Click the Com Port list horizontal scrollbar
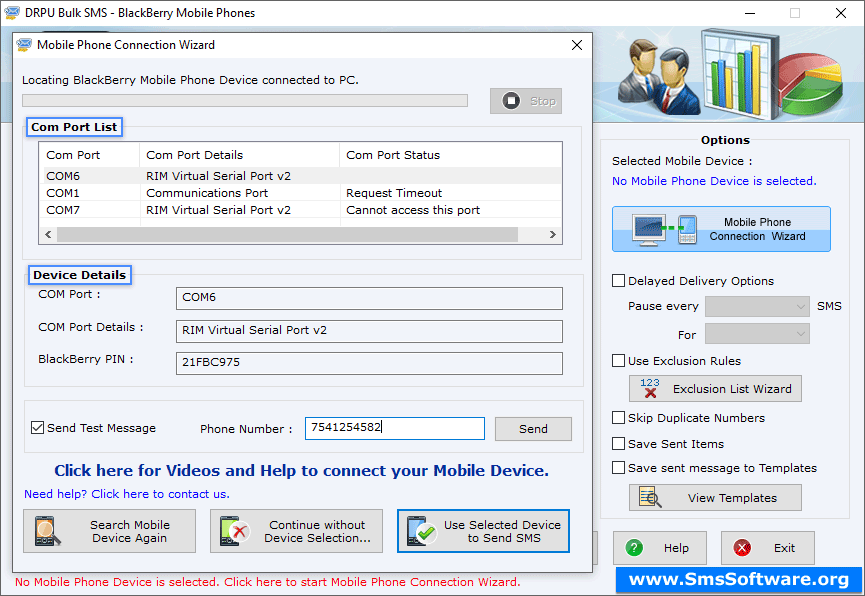 click(x=287, y=235)
